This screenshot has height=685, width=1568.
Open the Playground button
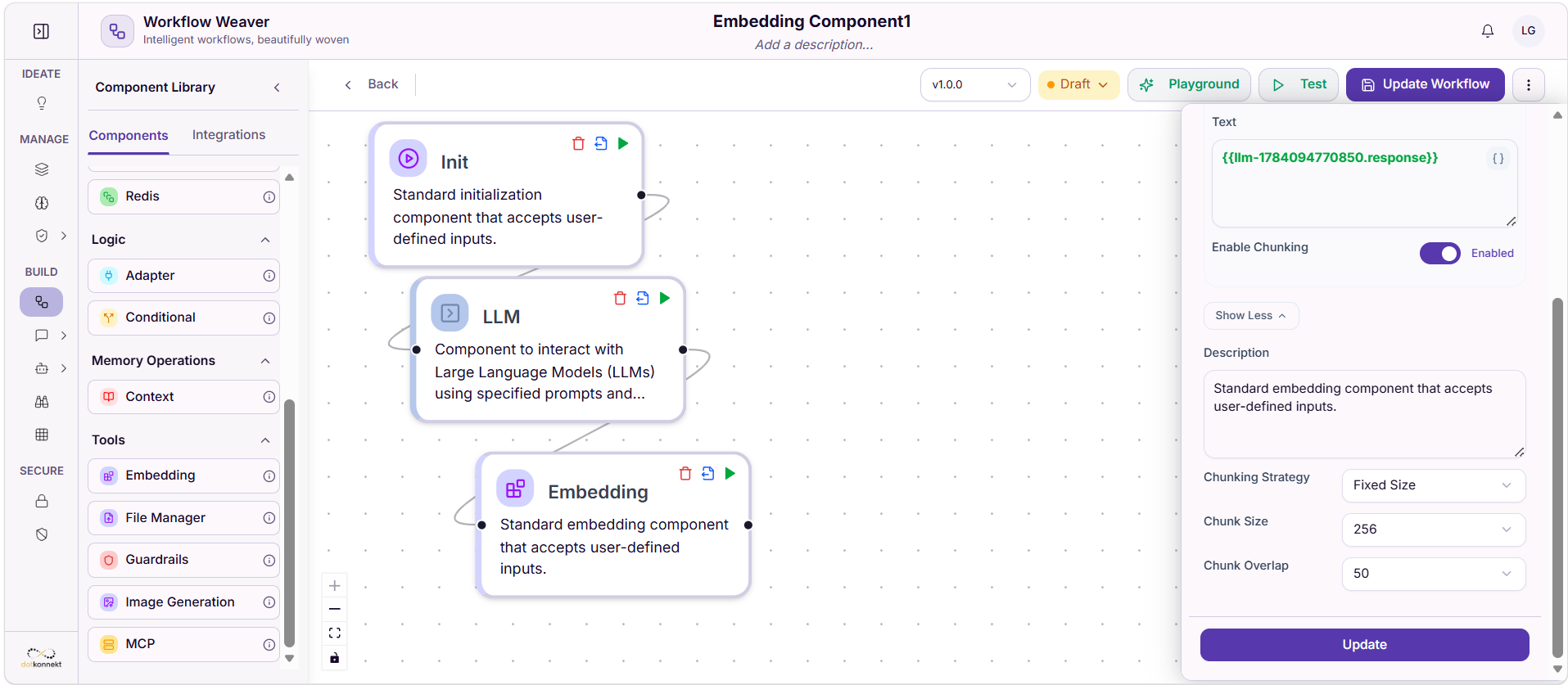(1189, 84)
